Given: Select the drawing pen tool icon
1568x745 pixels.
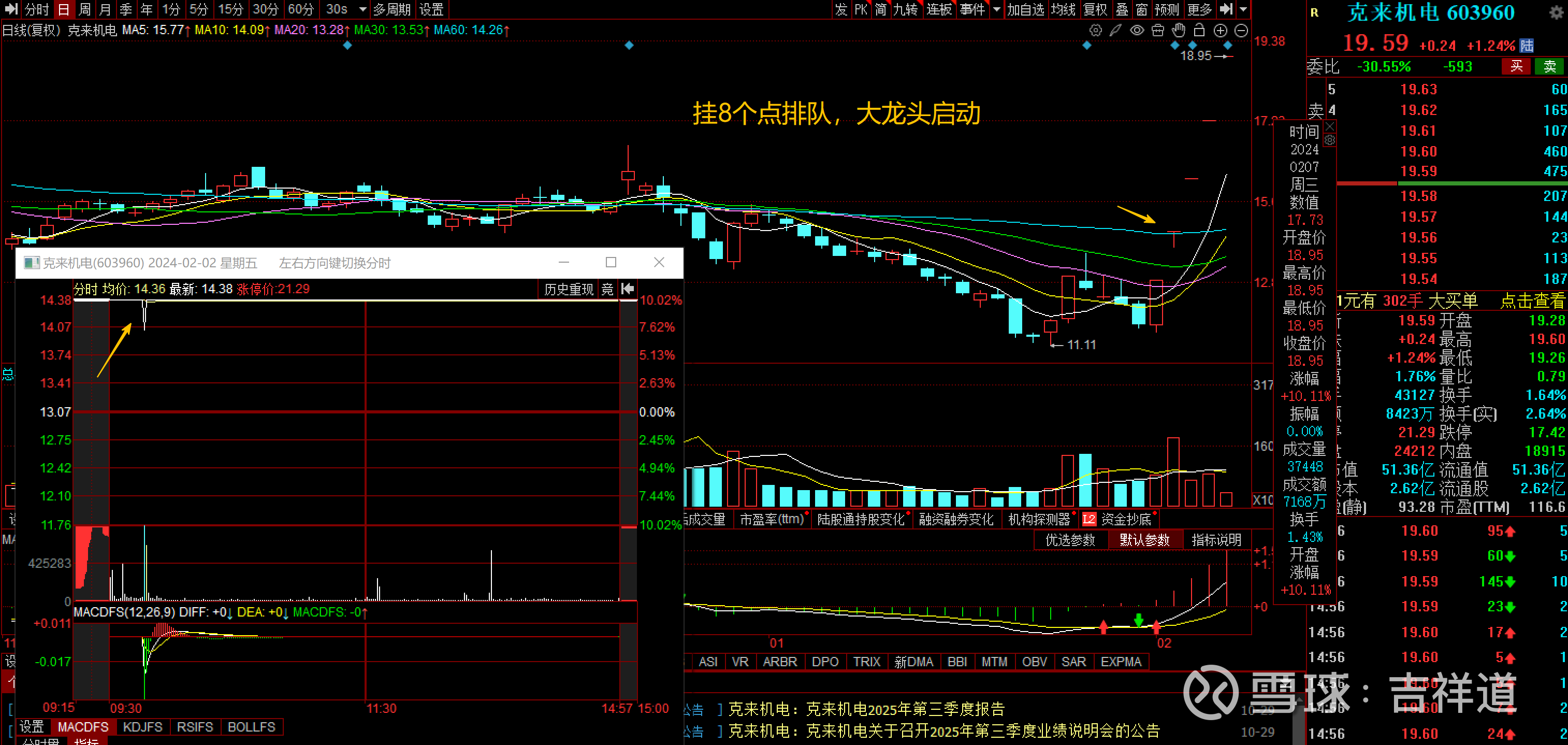Looking at the screenshot, I should [1115, 31].
